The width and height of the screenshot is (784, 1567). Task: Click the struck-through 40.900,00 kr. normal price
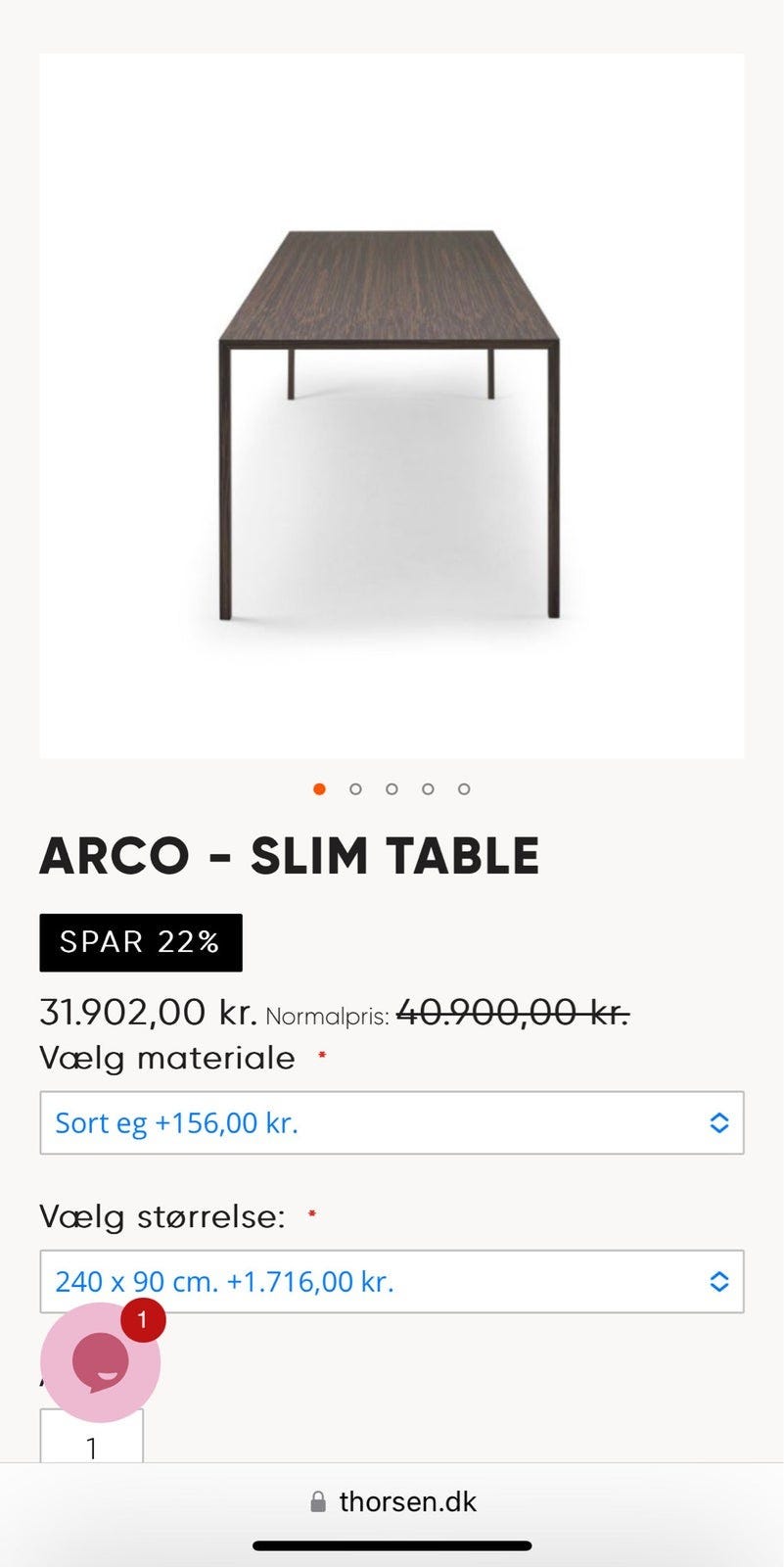click(512, 1013)
